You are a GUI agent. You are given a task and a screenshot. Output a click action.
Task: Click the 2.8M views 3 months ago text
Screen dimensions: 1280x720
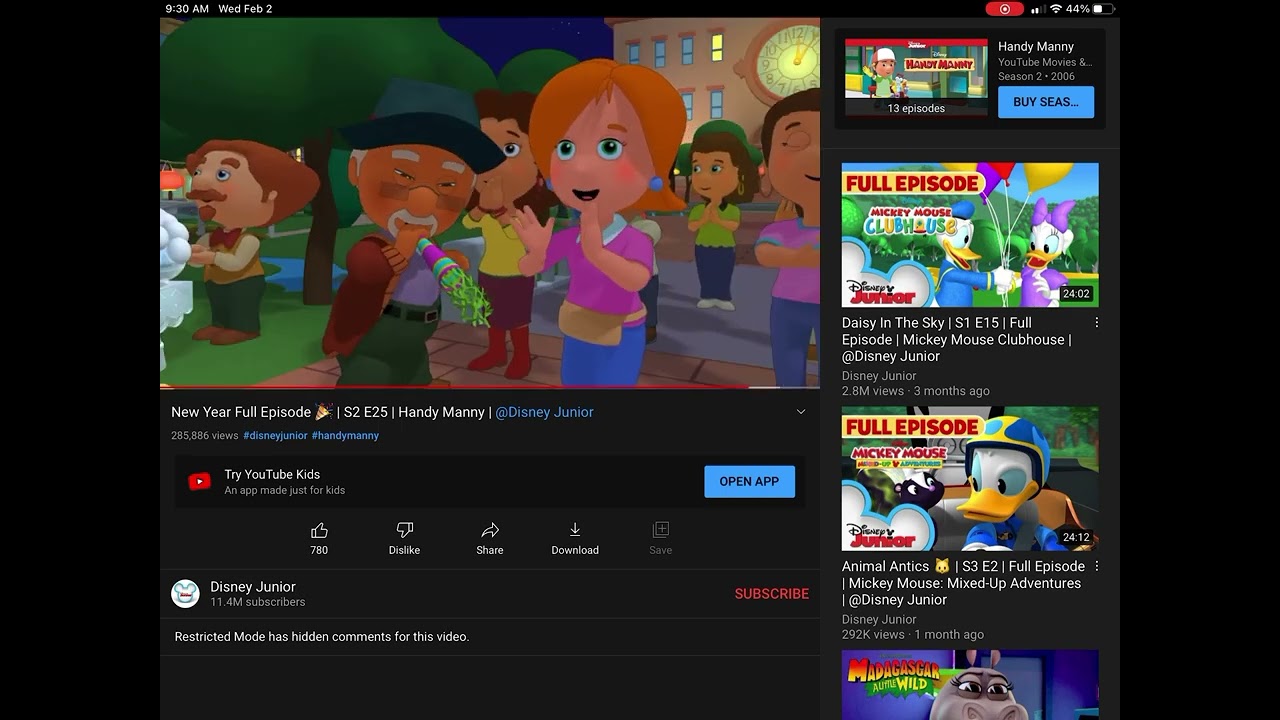[916, 392]
